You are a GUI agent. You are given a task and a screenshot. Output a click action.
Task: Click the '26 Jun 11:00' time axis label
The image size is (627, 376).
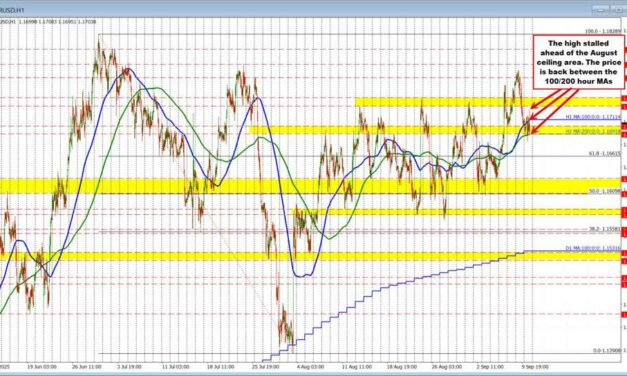(x=87, y=366)
